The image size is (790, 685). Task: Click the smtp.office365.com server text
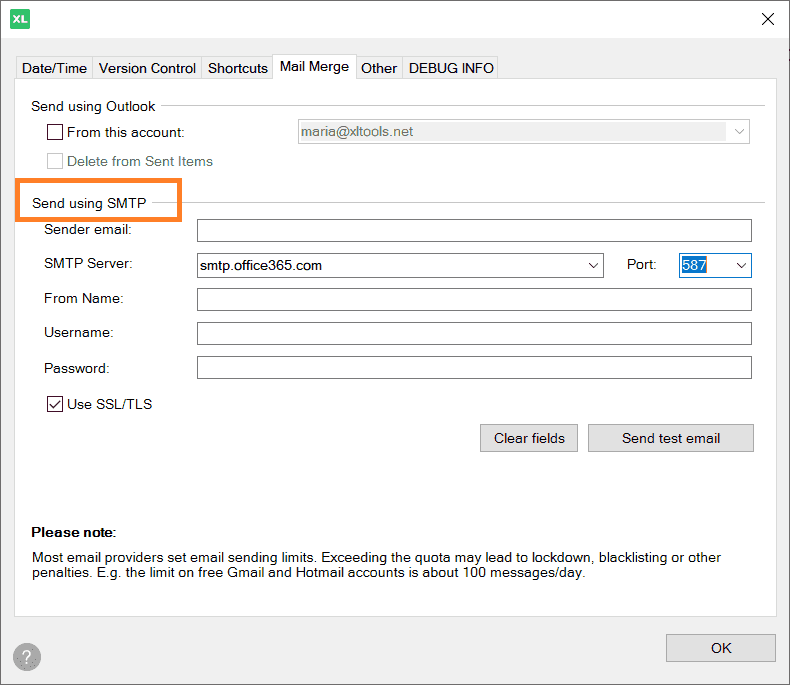[261, 265]
